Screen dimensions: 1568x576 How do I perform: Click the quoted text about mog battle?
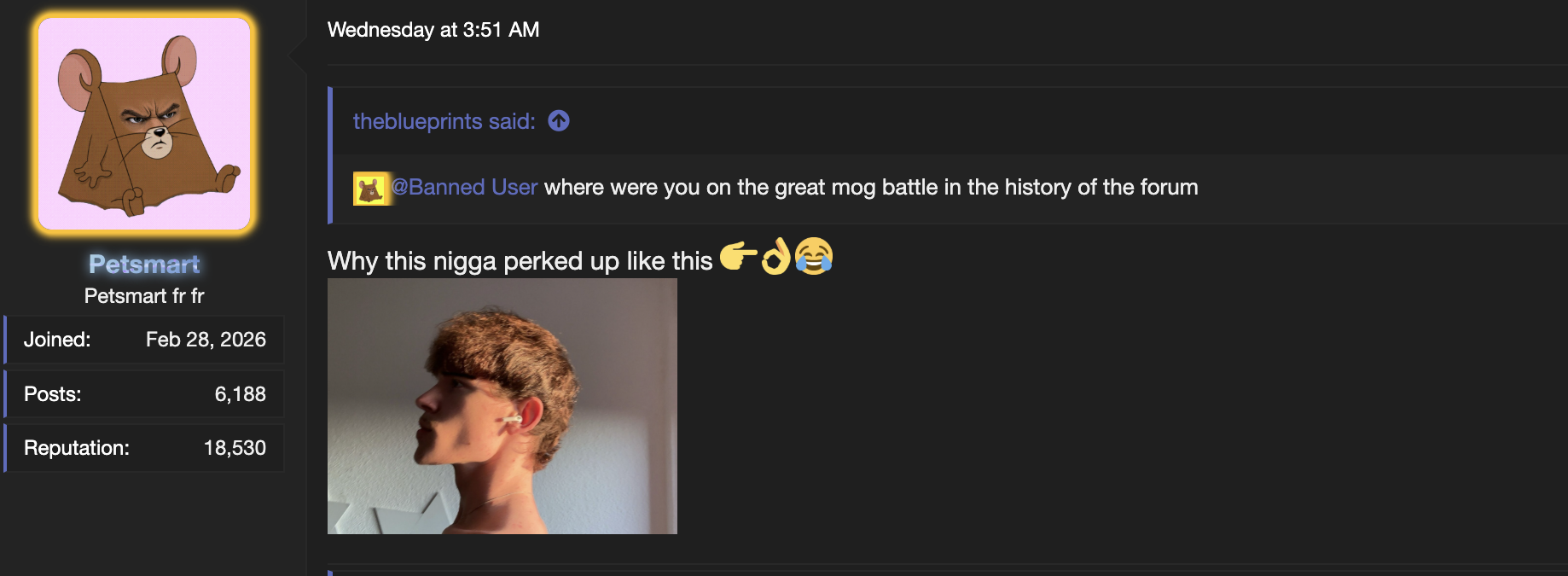tap(871, 187)
